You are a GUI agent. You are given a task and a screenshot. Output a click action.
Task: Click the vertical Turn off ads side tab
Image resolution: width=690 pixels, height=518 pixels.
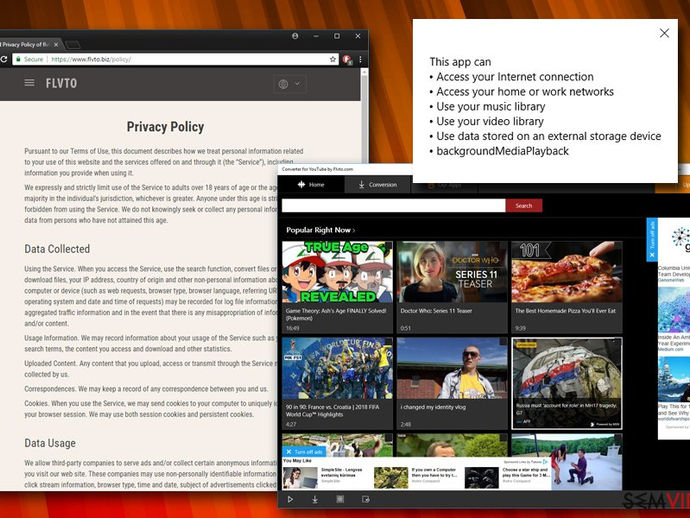tap(652, 239)
